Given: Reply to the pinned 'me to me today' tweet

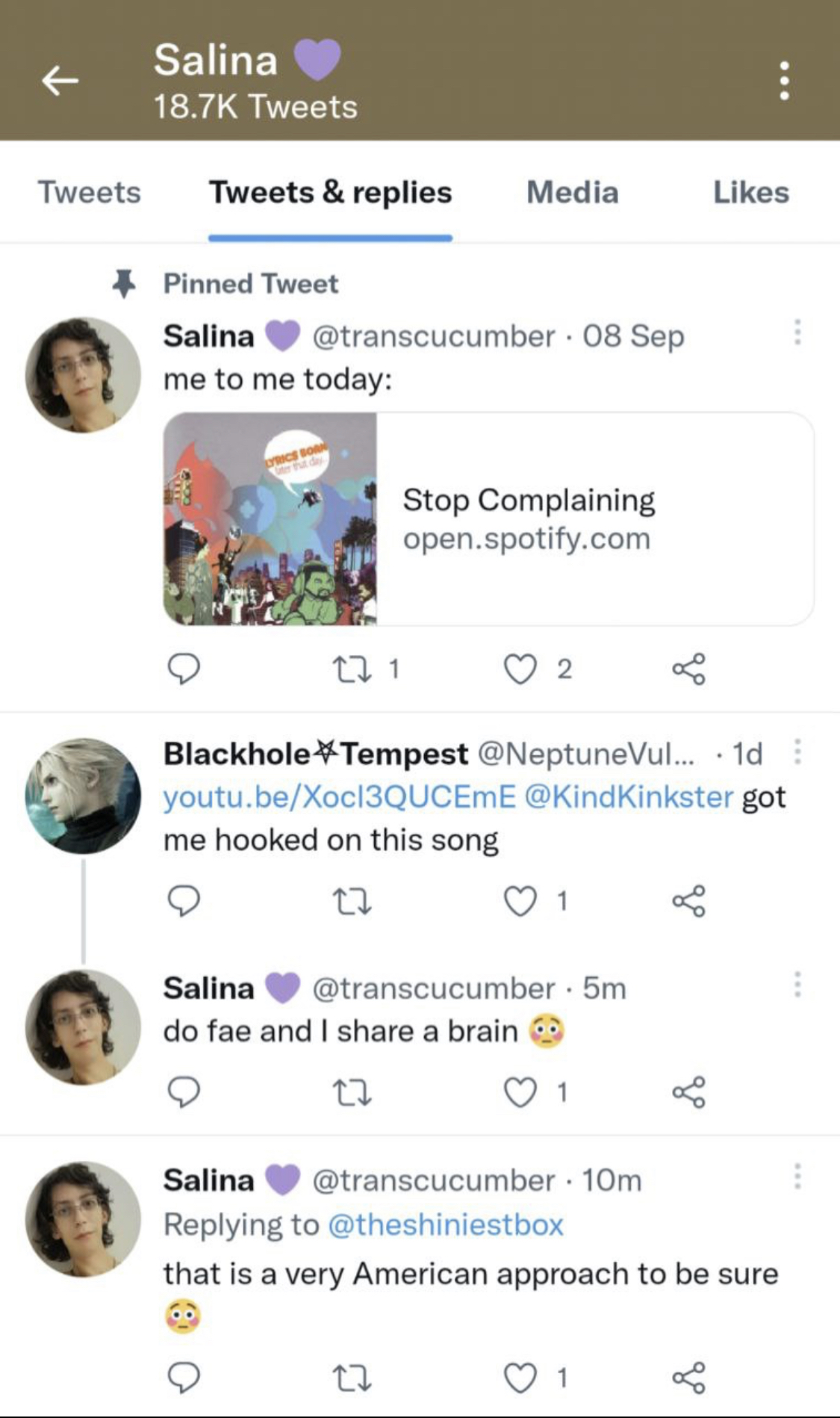Looking at the screenshot, I should click(x=183, y=669).
